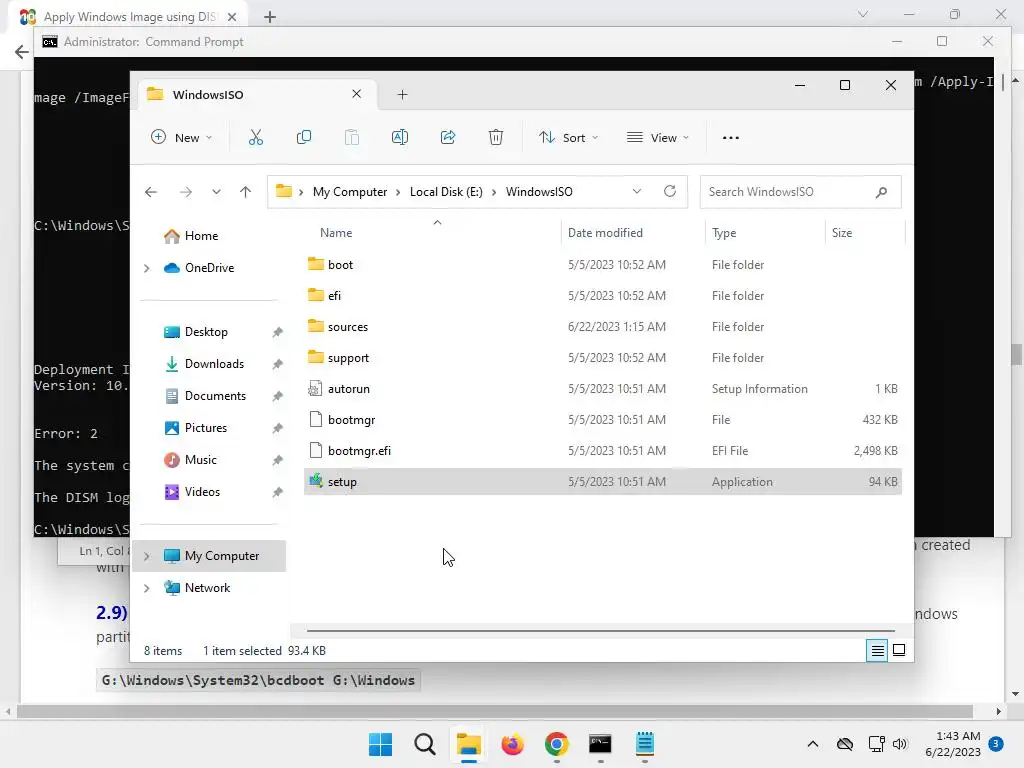Toggle the pin next to Documents
Screen dimensions: 1024x768
click(x=278, y=396)
